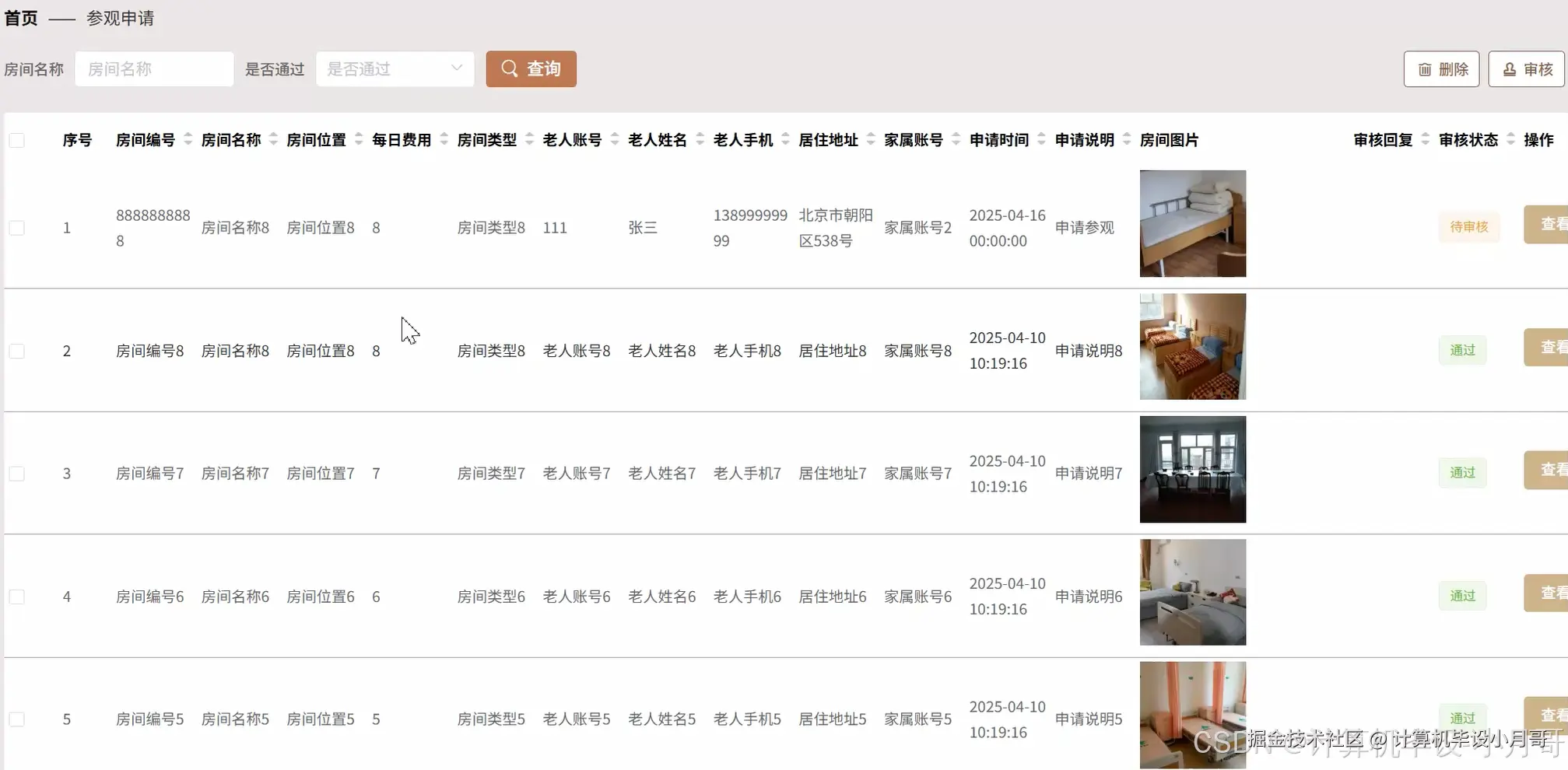This screenshot has height=770, width=1568.
Task: Sort by the 房间名称 column sort icon
Action: click(272, 139)
